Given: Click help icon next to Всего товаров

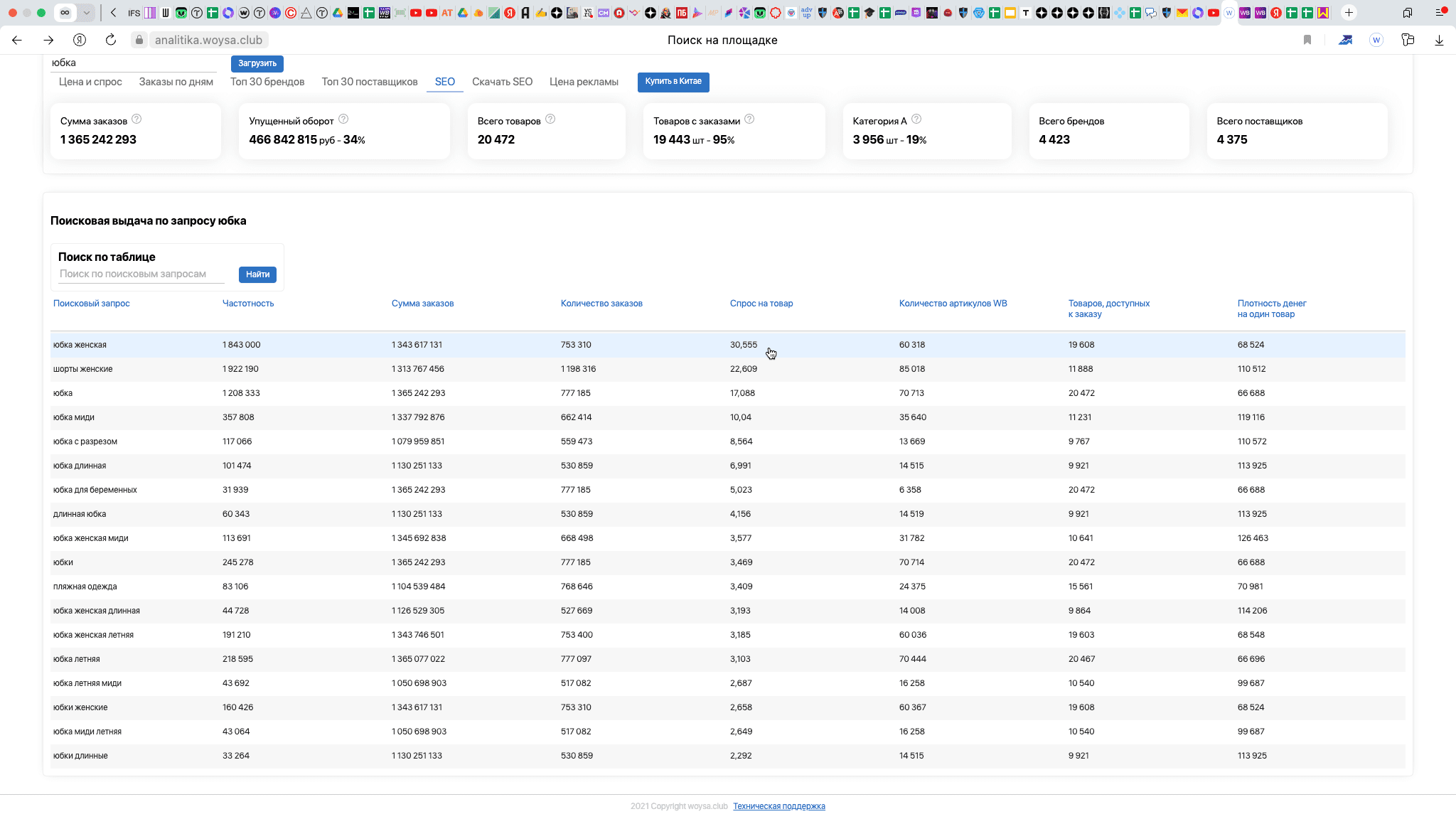Looking at the screenshot, I should point(550,119).
